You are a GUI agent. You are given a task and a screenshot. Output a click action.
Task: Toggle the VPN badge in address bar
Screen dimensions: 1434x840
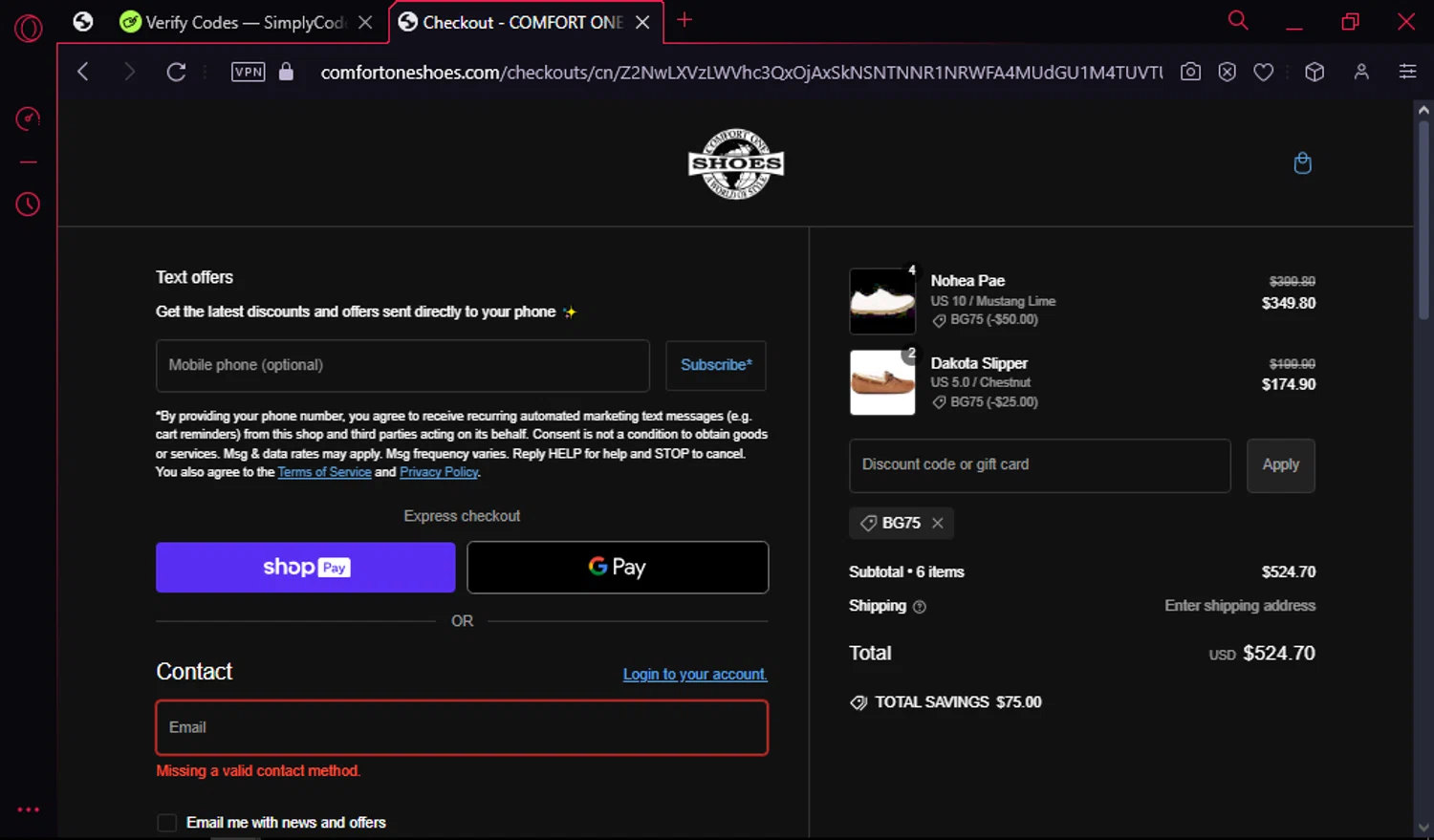[249, 72]
